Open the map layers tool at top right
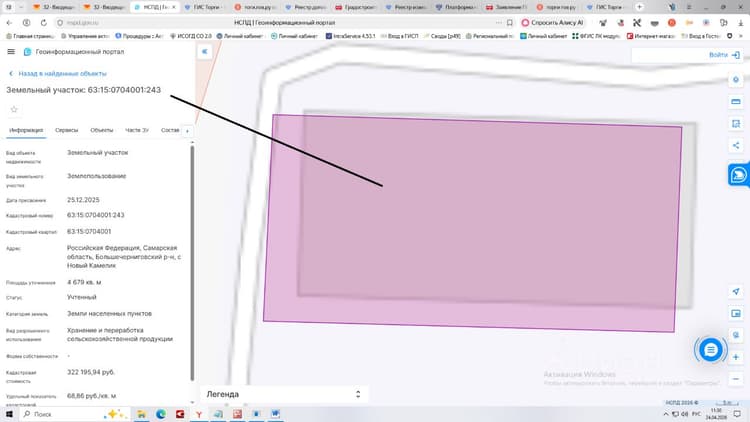The image size is (750, 422). [x=736, y=79]
